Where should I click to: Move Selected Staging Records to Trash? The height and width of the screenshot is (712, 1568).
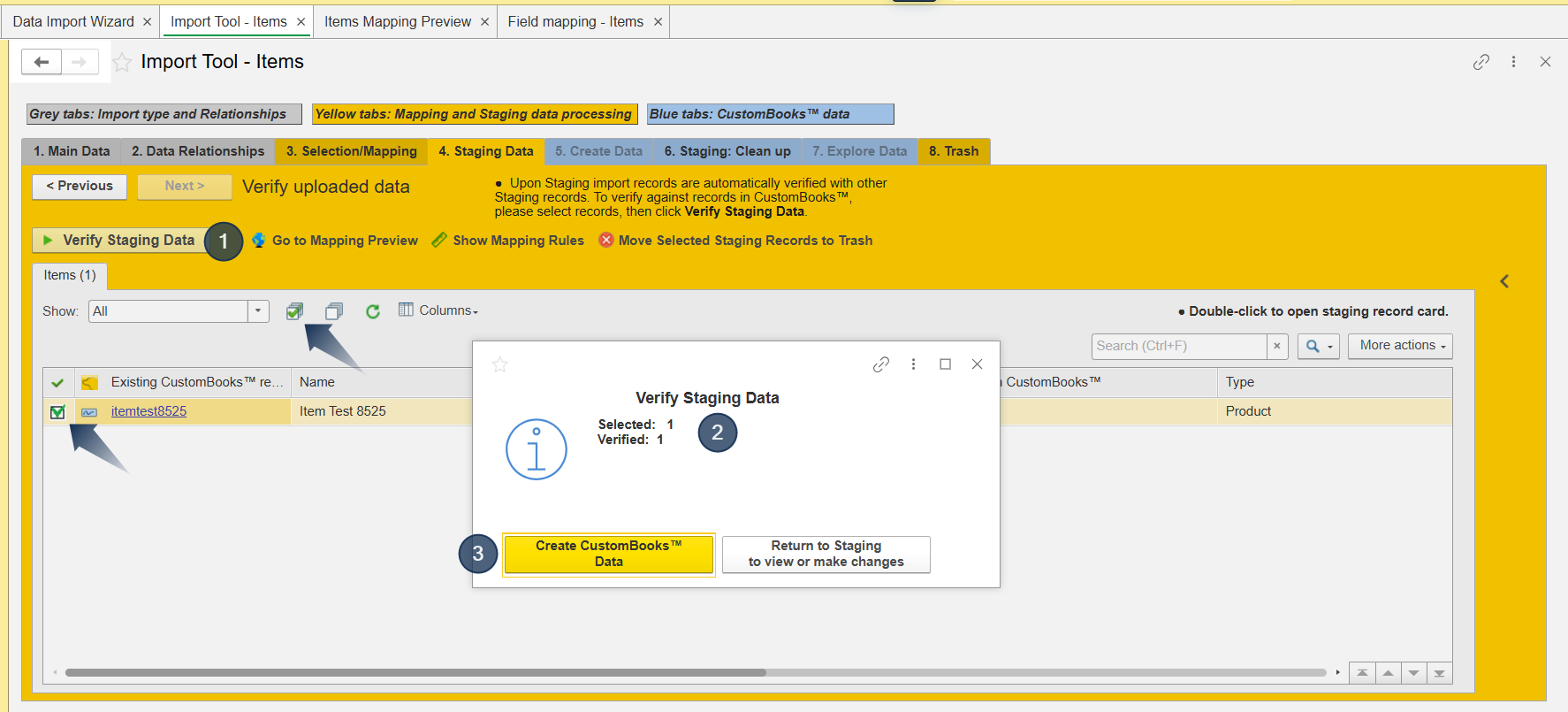click(x=735, y=241)
